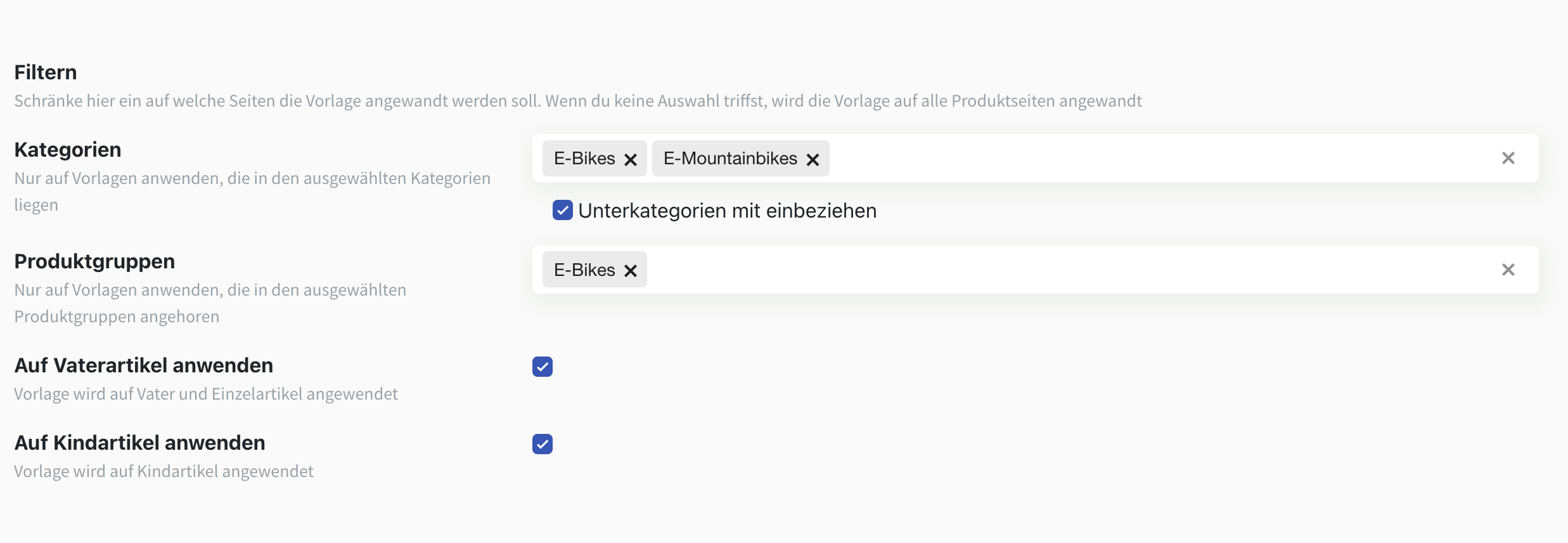
Task: Click the Auf Vaterartikel anwenden label
Action: (x=144, y=365)
